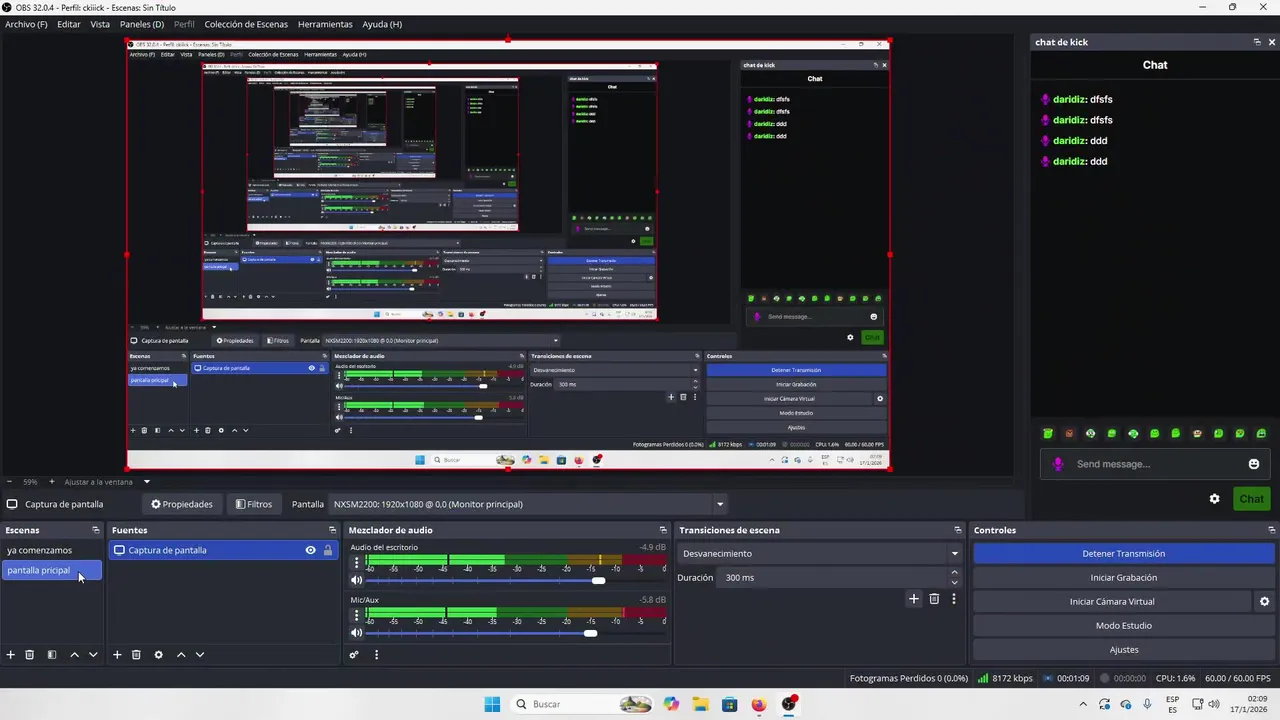The width and height of the screenshot is (1280, 720).
Task: Move source up arrow in Fuentes
Action: [x=181, y=655]
